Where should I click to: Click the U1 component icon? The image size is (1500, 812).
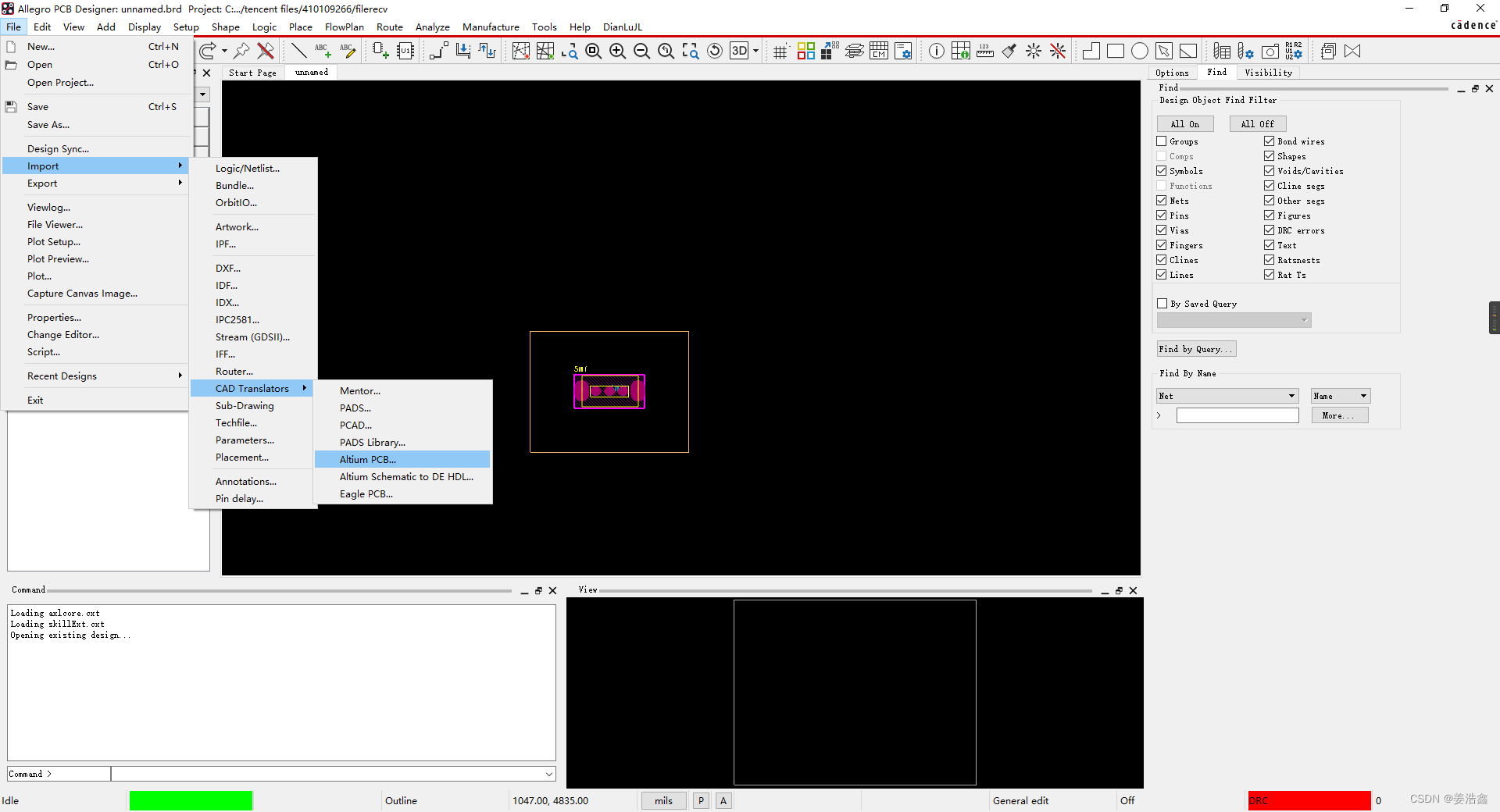pos(405,52)
